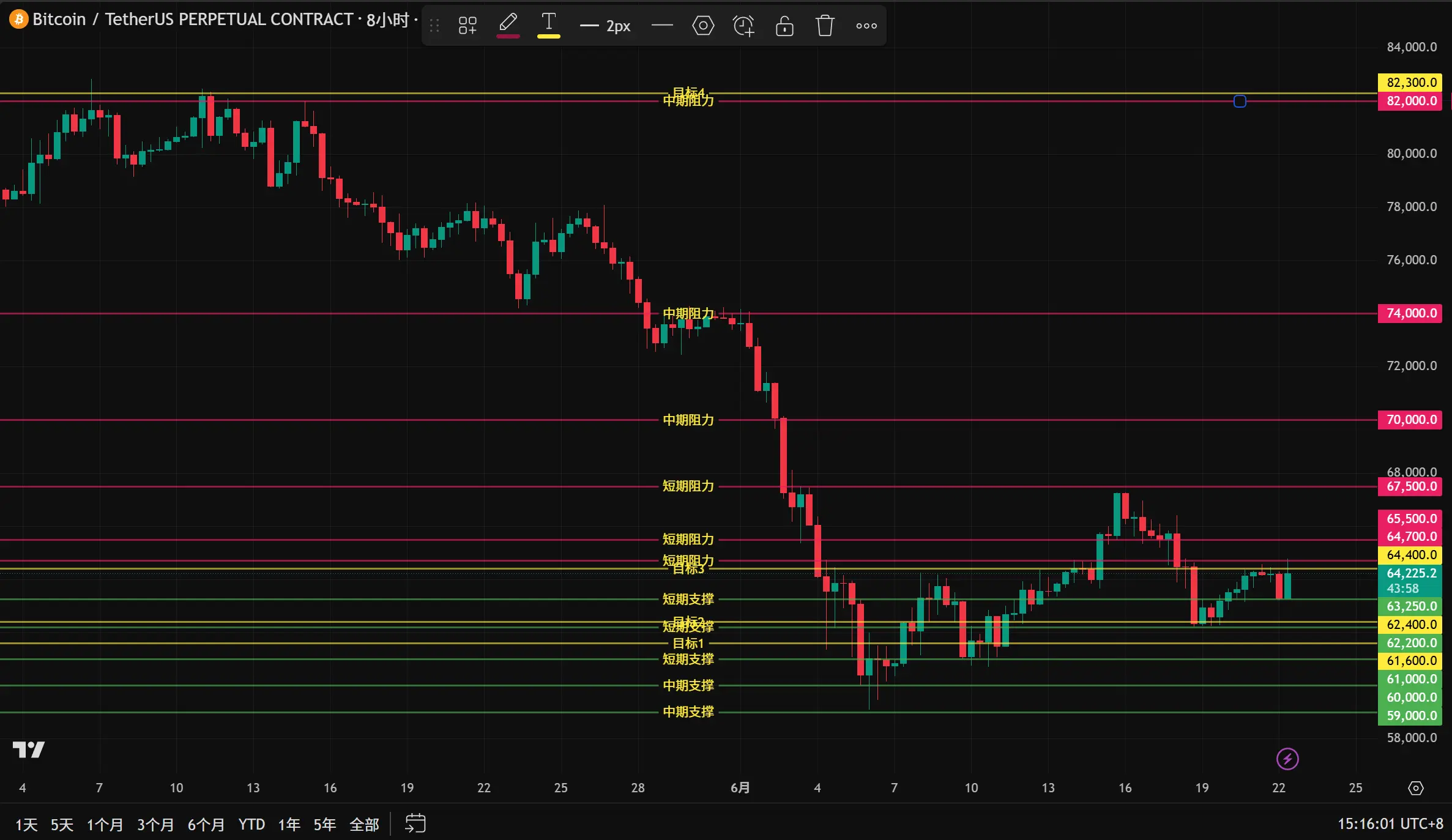The width and height of the screenshot is (1452, 840).
Task: Click the 70,000.0 price label
Action: pyautogui.click(x=1410, y=420)
